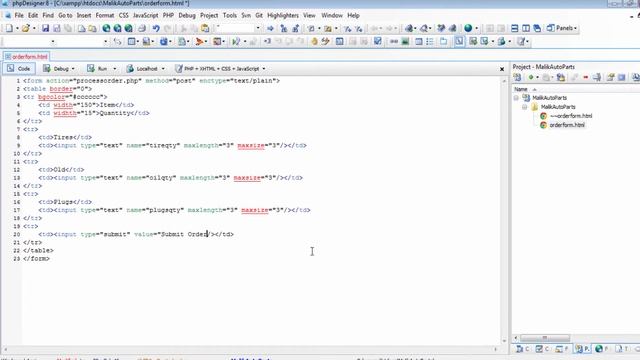Close the code editor pane with the X

[x=502, y=69]
